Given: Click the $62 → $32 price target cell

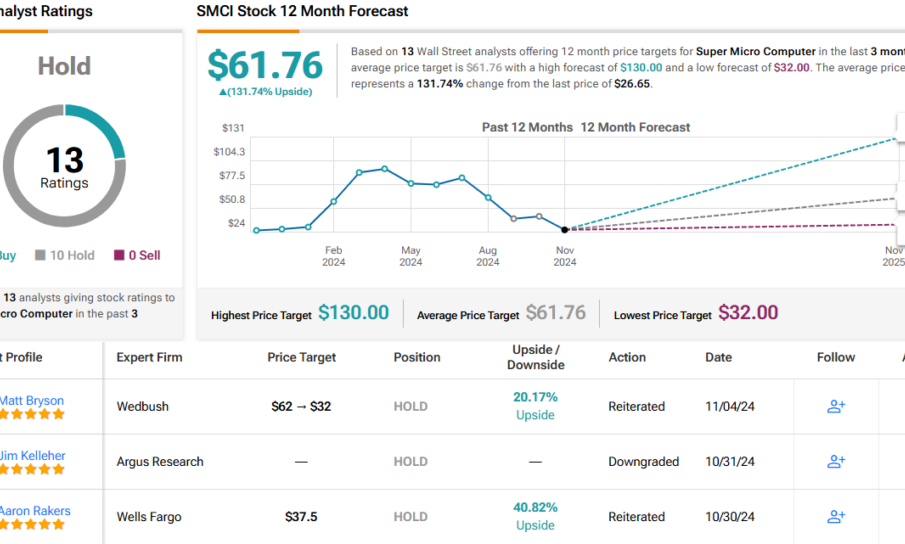Looking at the screenshot, I should tap(301, 406).
